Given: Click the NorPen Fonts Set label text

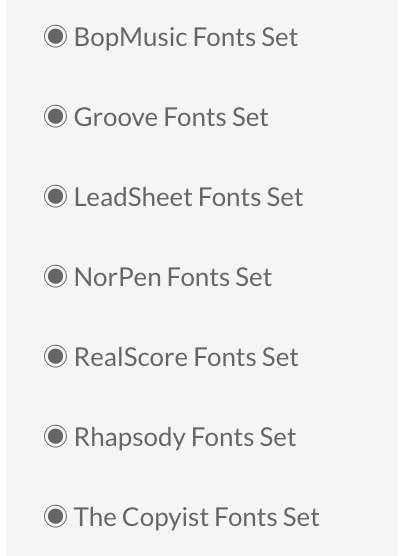Looking at the screenshot, I should point(173,277).
